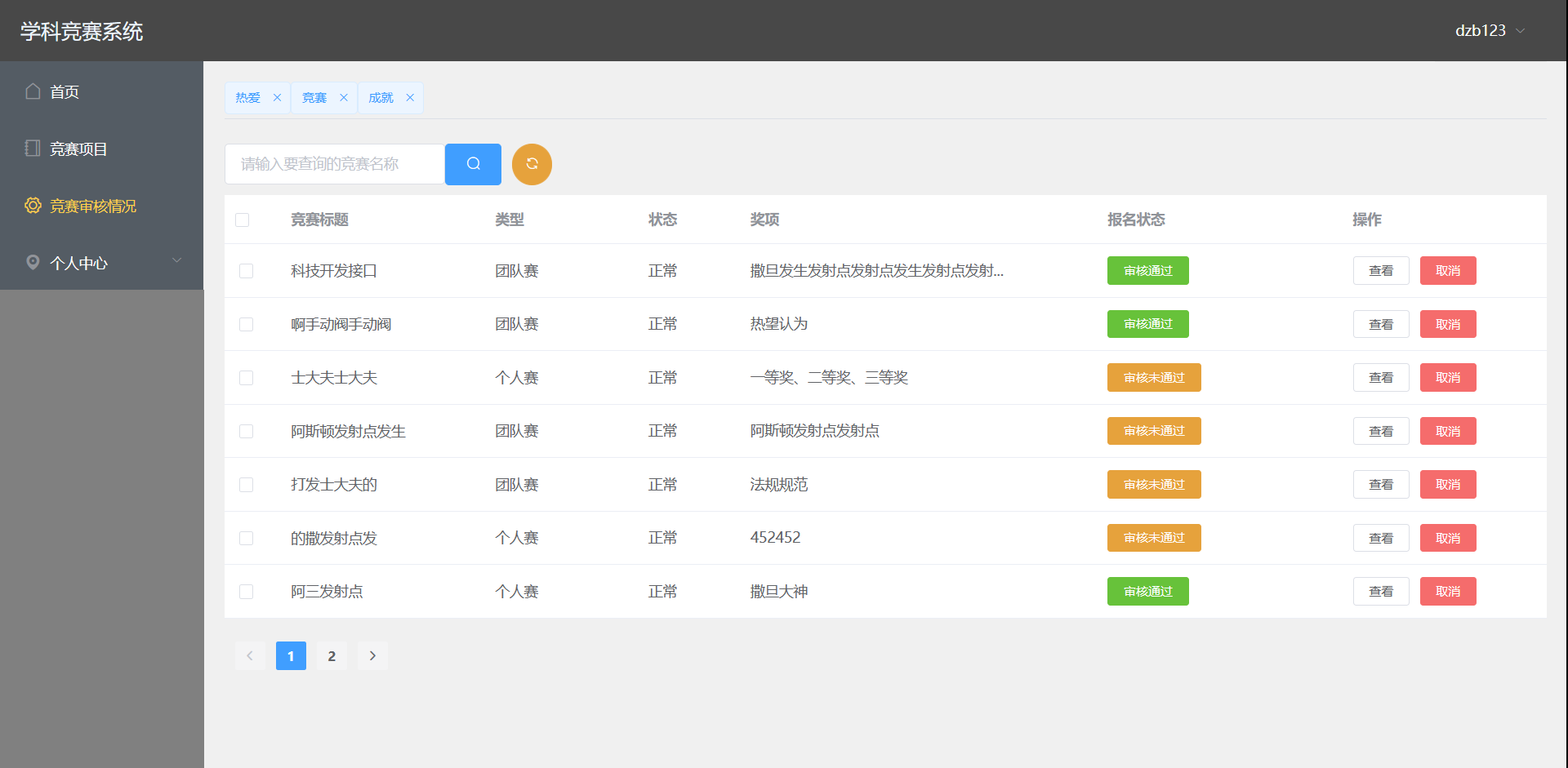Click 审核未通过 tag for 打发士大夫的
The image size is (1568, 768).
coord(1154,485)
